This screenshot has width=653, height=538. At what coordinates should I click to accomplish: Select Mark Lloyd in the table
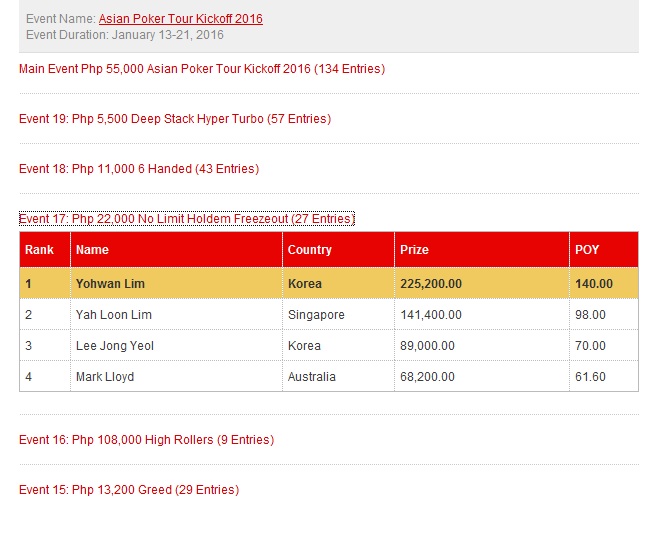105,377
